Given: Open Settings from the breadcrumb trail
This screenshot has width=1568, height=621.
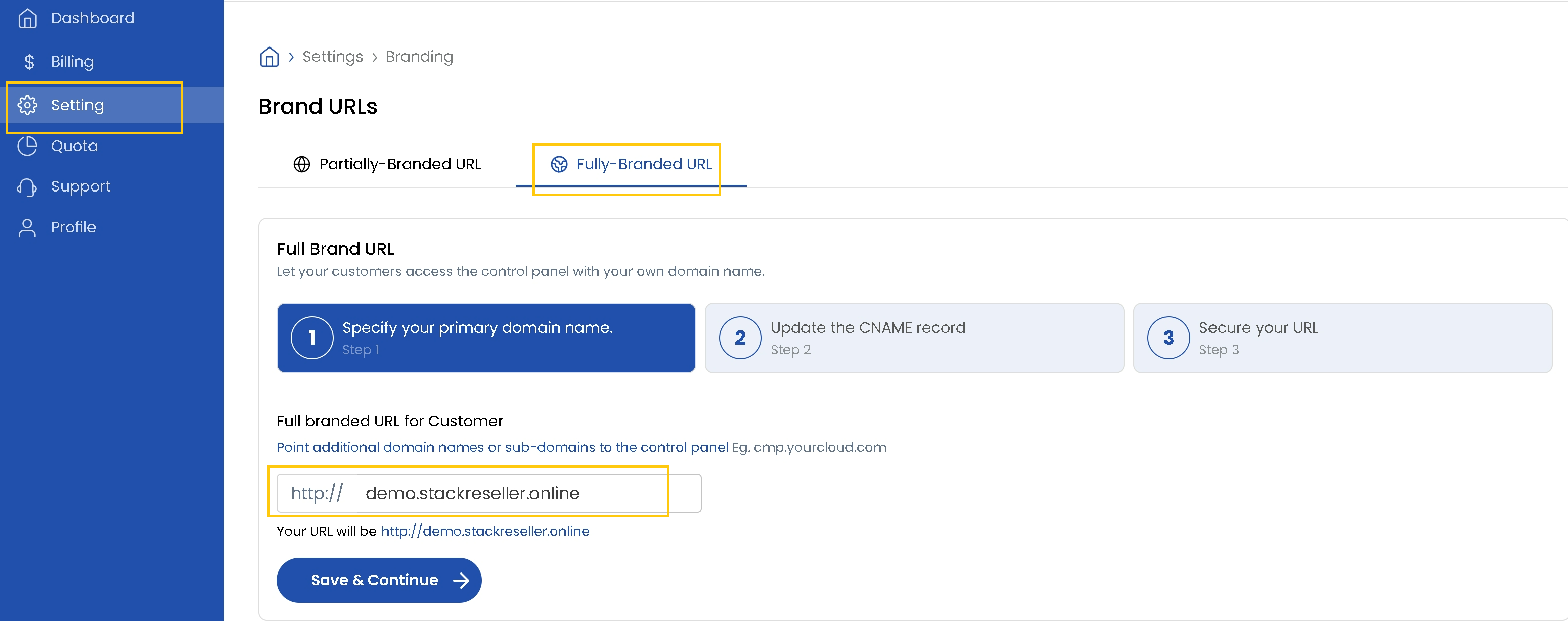Looking at the screenshot, I should point(332,56).
